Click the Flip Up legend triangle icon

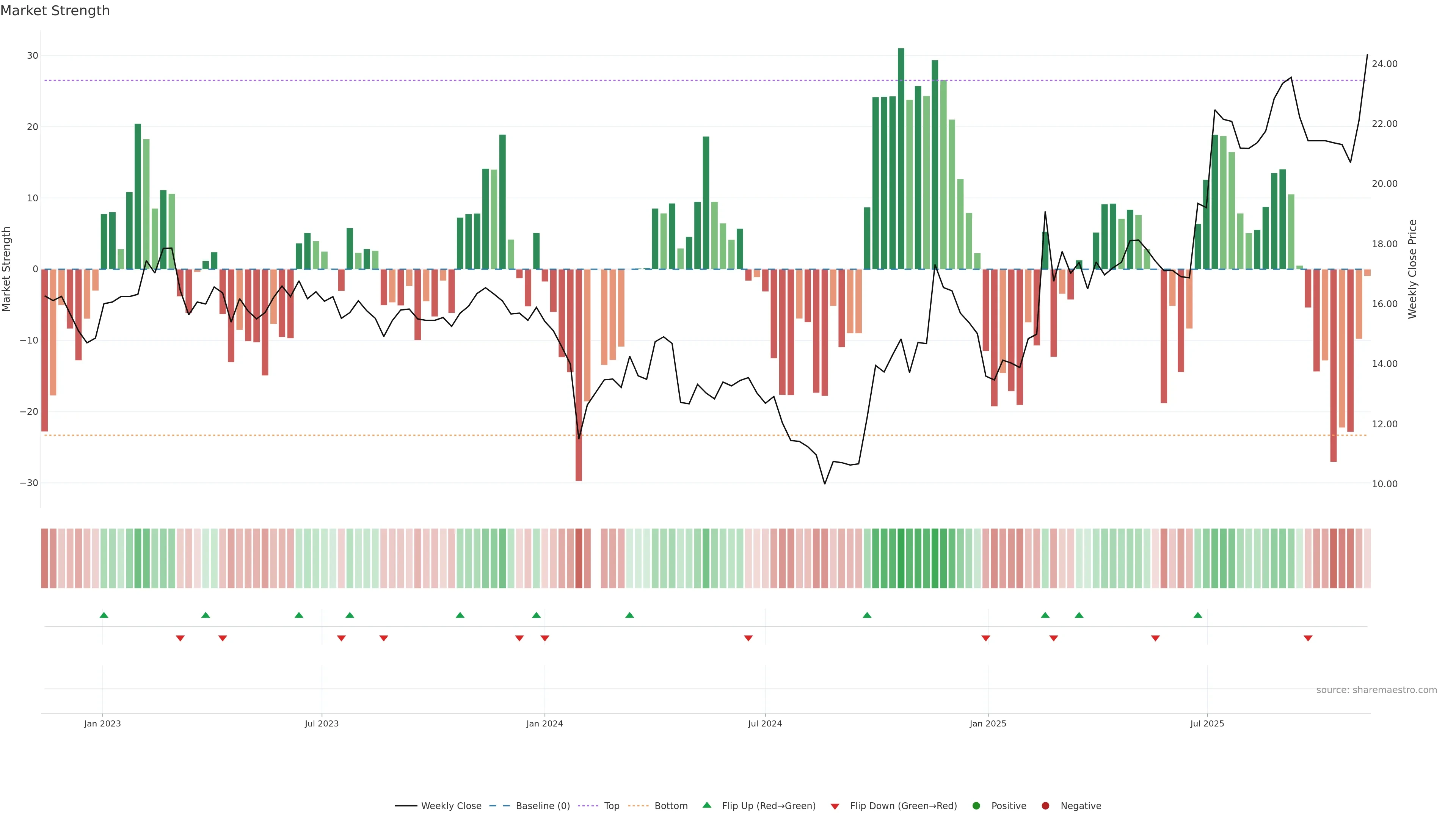pyautogui.click(x=706, y=805)
